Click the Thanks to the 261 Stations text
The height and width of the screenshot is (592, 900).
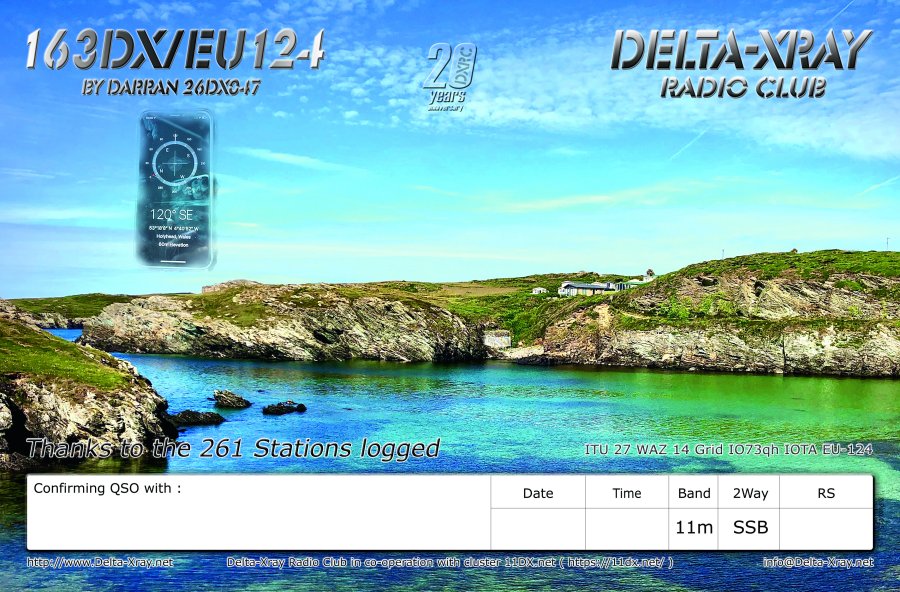pyautogui.click(x=233, y=449)
